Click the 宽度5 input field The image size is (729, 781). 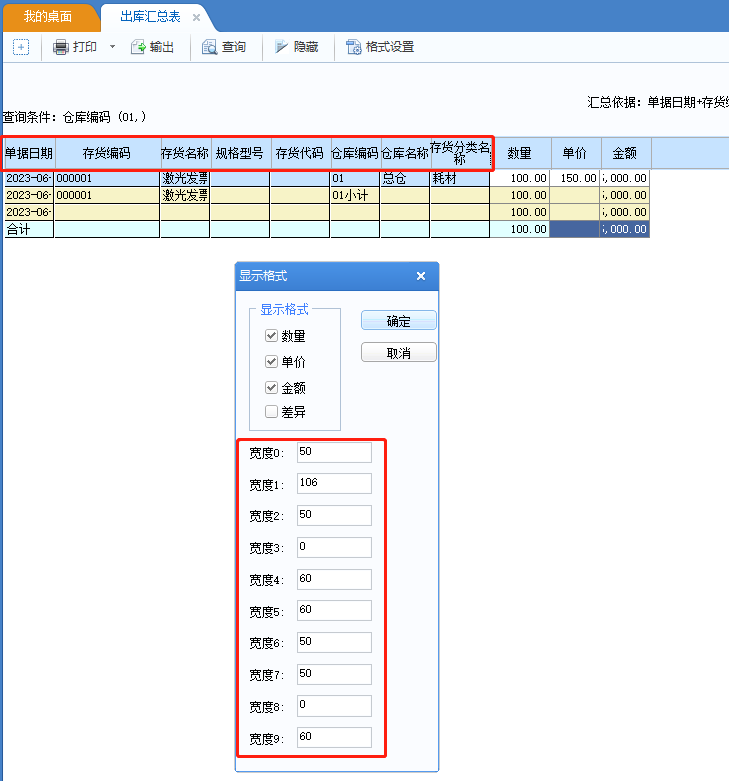click(334, 610)
